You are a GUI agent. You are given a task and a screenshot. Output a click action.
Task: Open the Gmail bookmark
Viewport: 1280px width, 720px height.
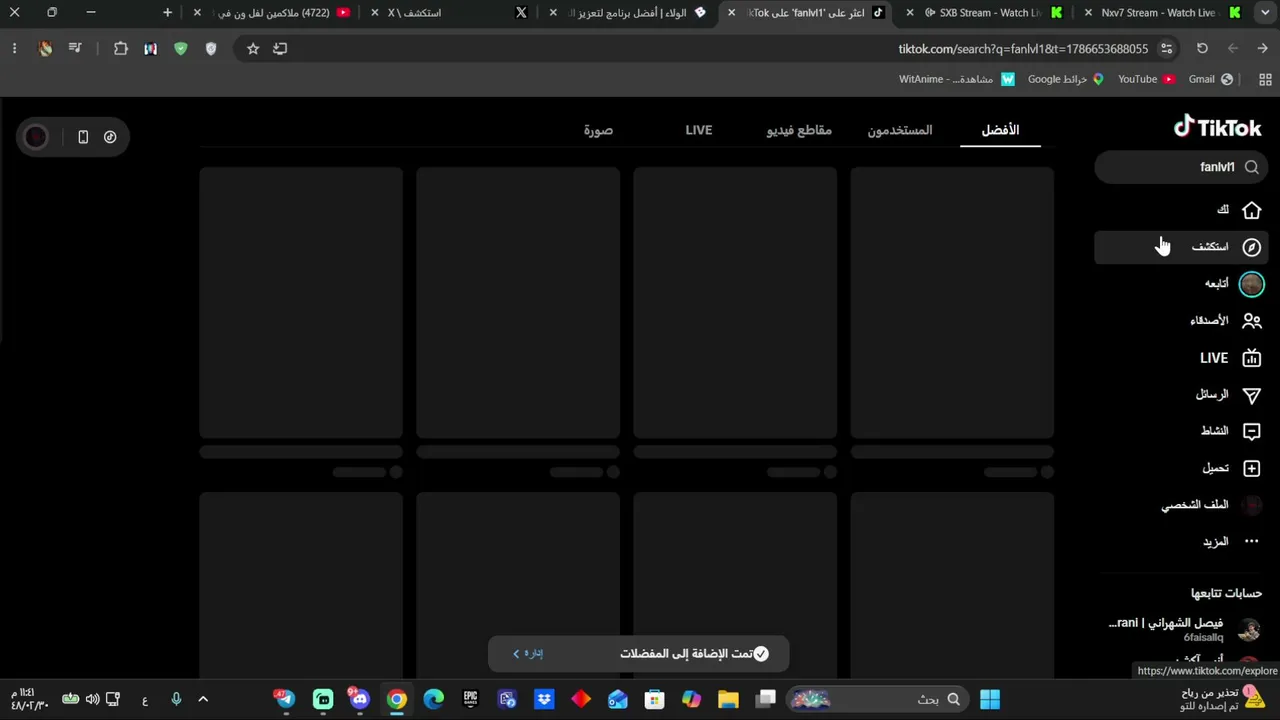[x=1210, y=79]
